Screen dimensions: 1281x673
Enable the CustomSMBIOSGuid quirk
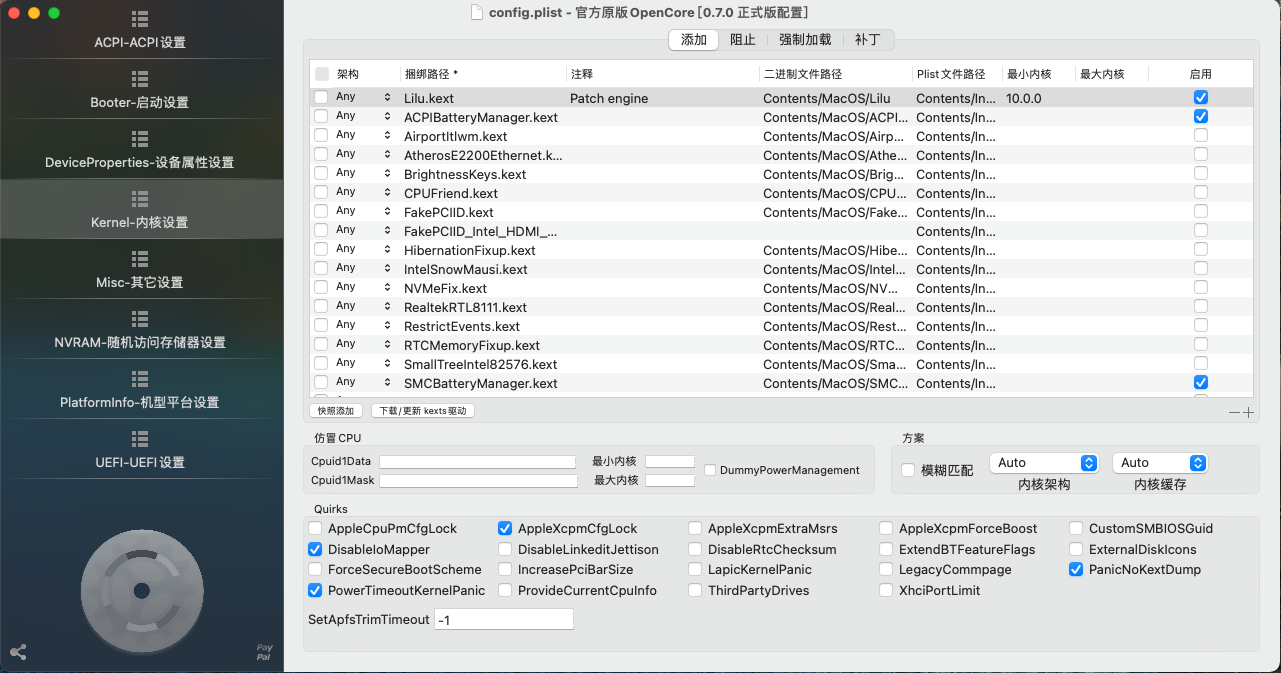point(1076,528)
